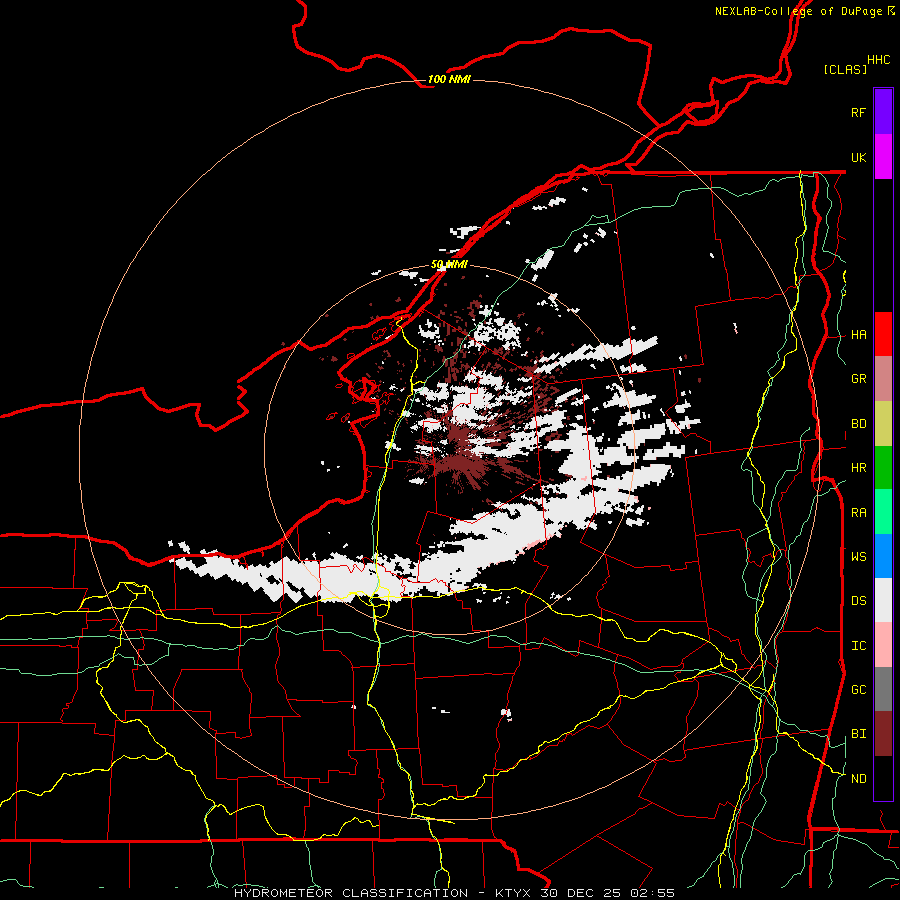The image size is (900, 900).
Task: Click the BD legend label
Action: pyautogui.click(x=858, y=424)
